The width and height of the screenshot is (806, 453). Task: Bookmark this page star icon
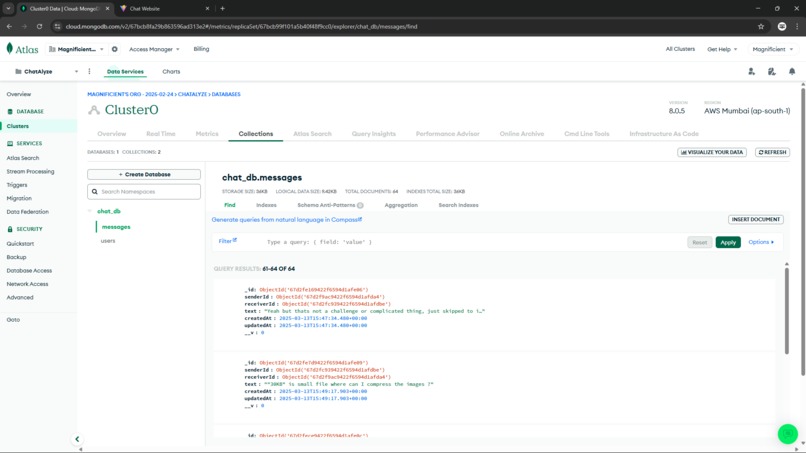(x=761, y=26)
